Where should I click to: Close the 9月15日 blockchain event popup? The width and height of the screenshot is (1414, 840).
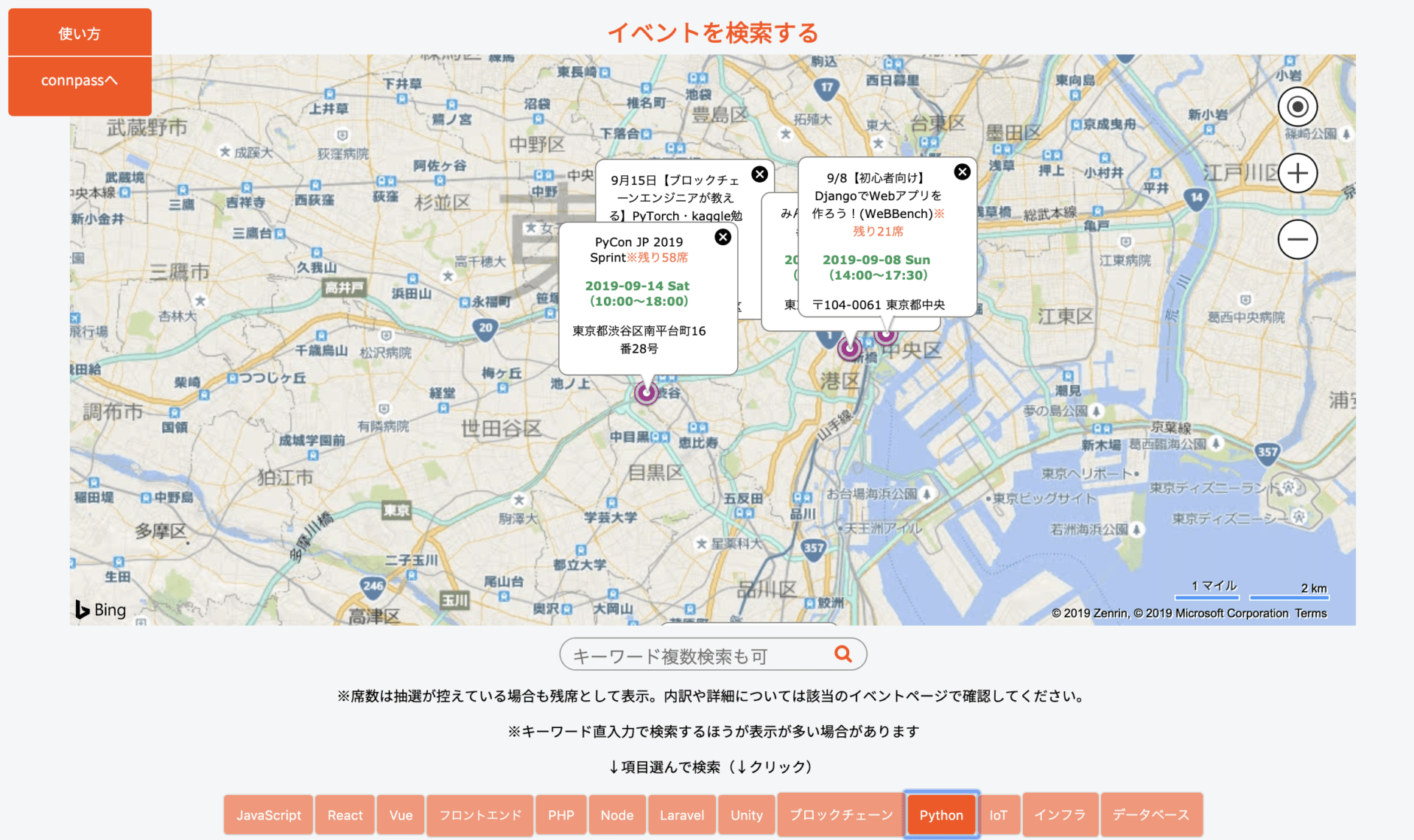tap(759, 174)
